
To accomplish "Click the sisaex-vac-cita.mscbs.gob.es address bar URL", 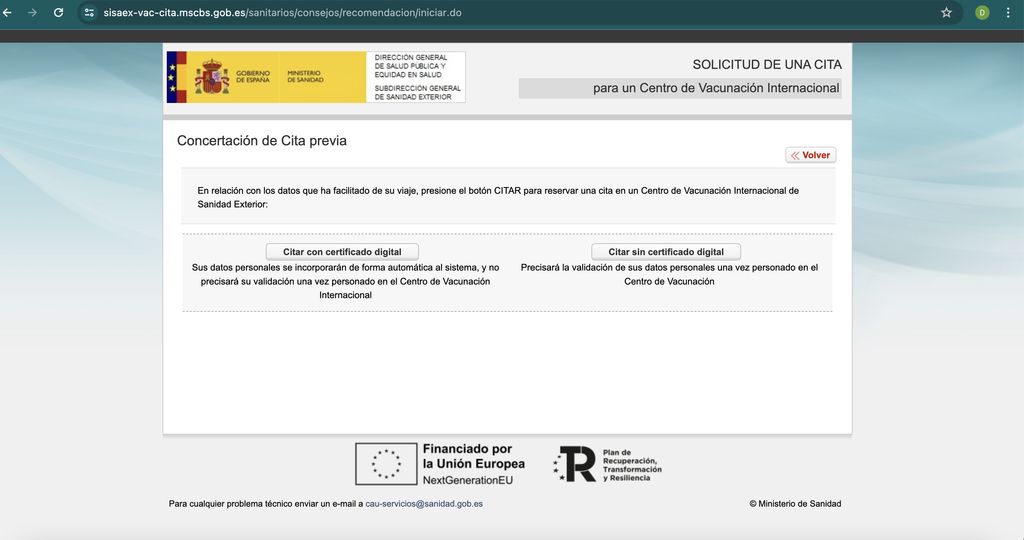I will point(282,12).
